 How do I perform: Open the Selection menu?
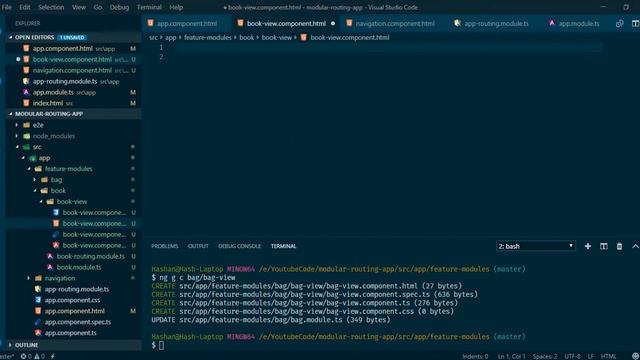(x=51, y=7)
